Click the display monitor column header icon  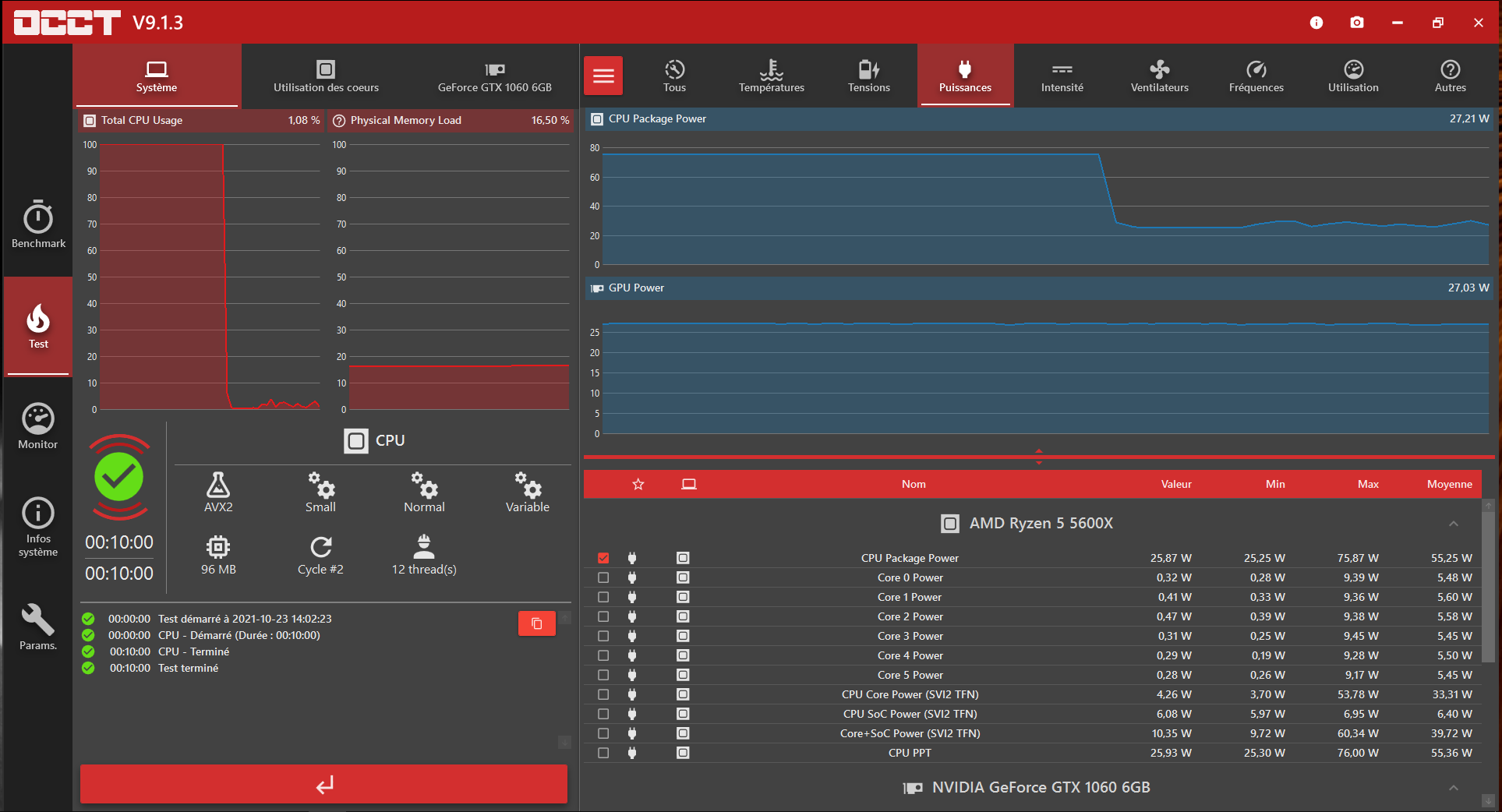(x=689, y=484)
